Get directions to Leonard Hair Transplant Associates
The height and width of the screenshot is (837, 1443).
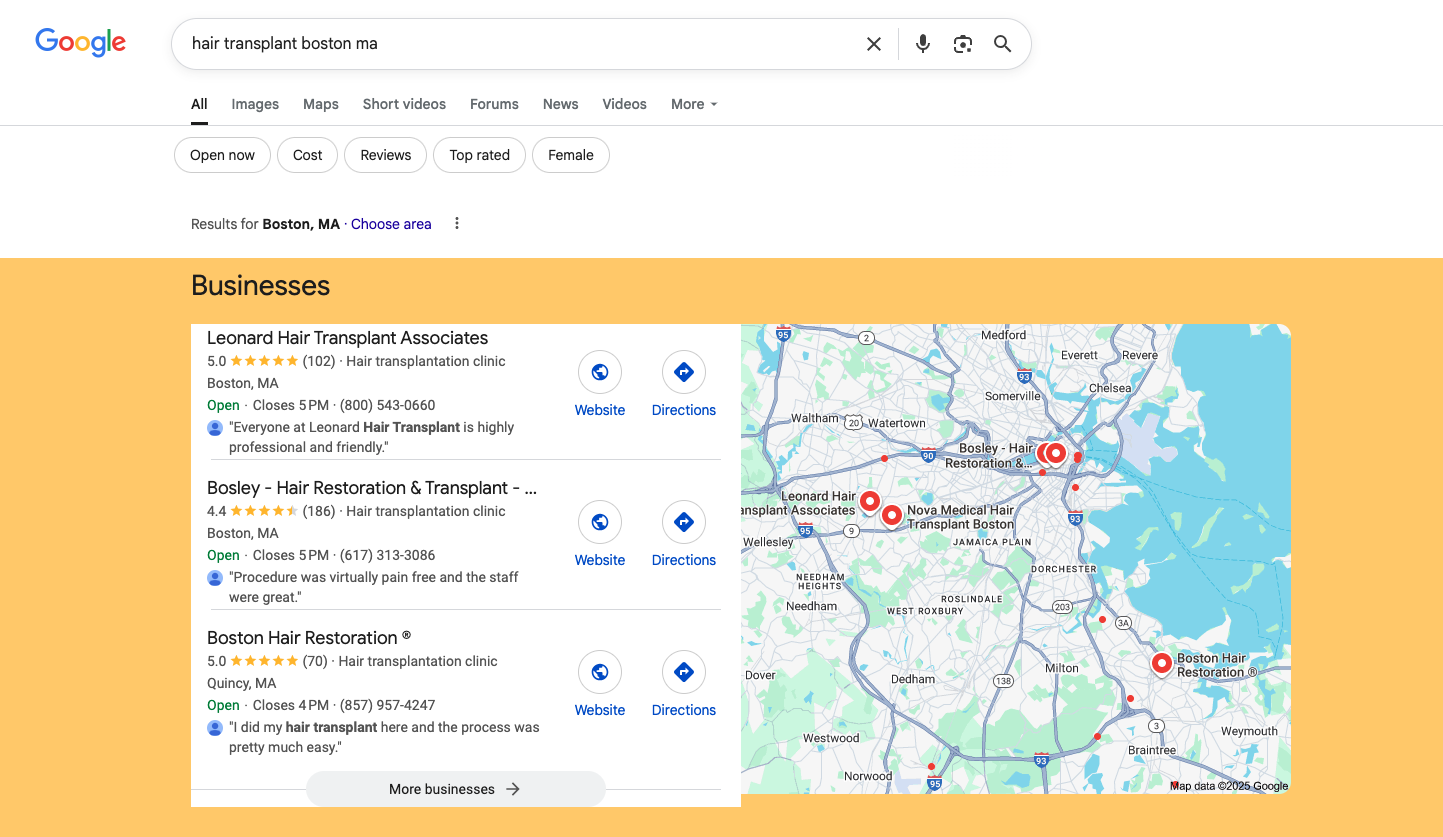pyautogui.click(x=684, y=372)
